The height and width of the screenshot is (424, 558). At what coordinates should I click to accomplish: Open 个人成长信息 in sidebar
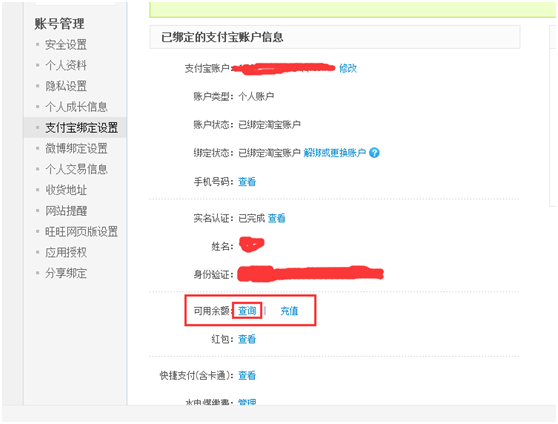point(76,107)
